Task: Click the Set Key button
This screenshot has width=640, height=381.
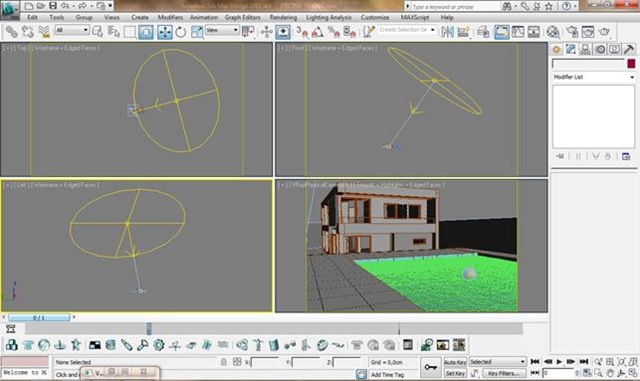Action: [x=455, y=373]
